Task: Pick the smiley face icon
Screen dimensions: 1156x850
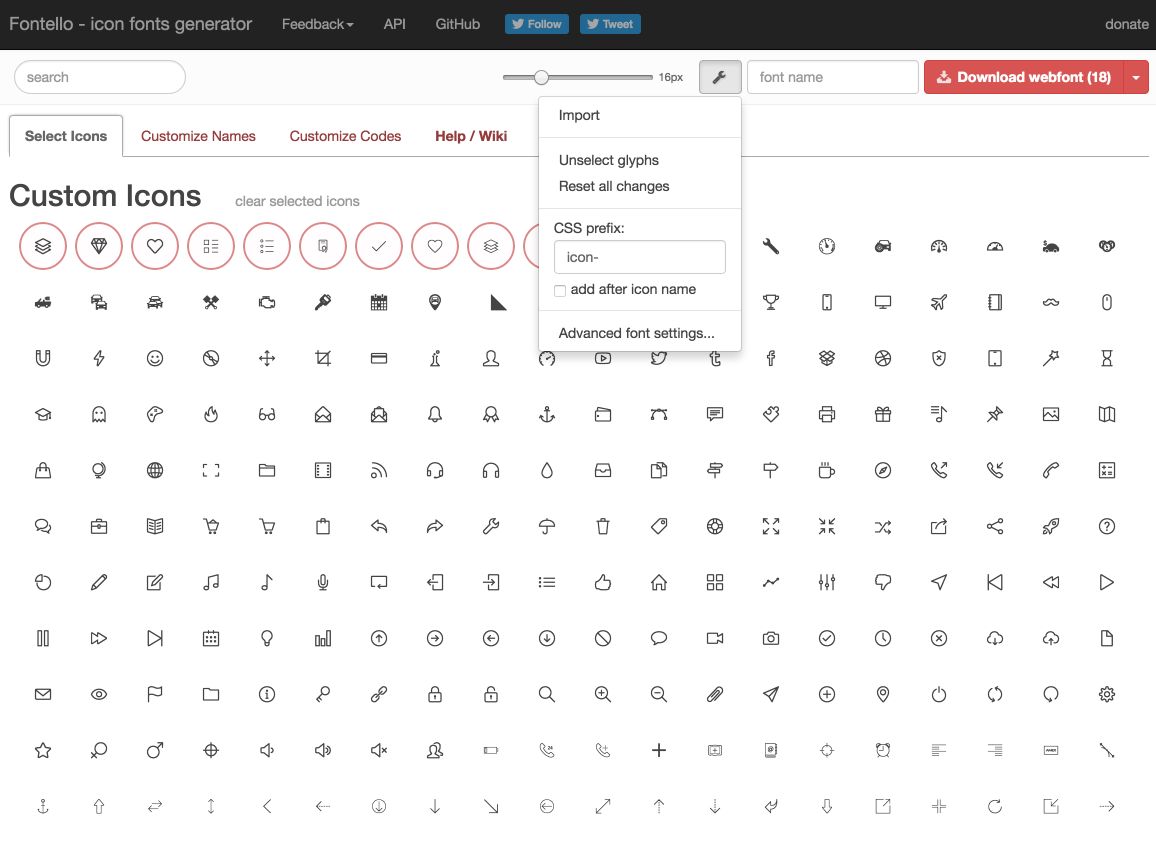Action: pyautogui.click(x=155, y=358)
